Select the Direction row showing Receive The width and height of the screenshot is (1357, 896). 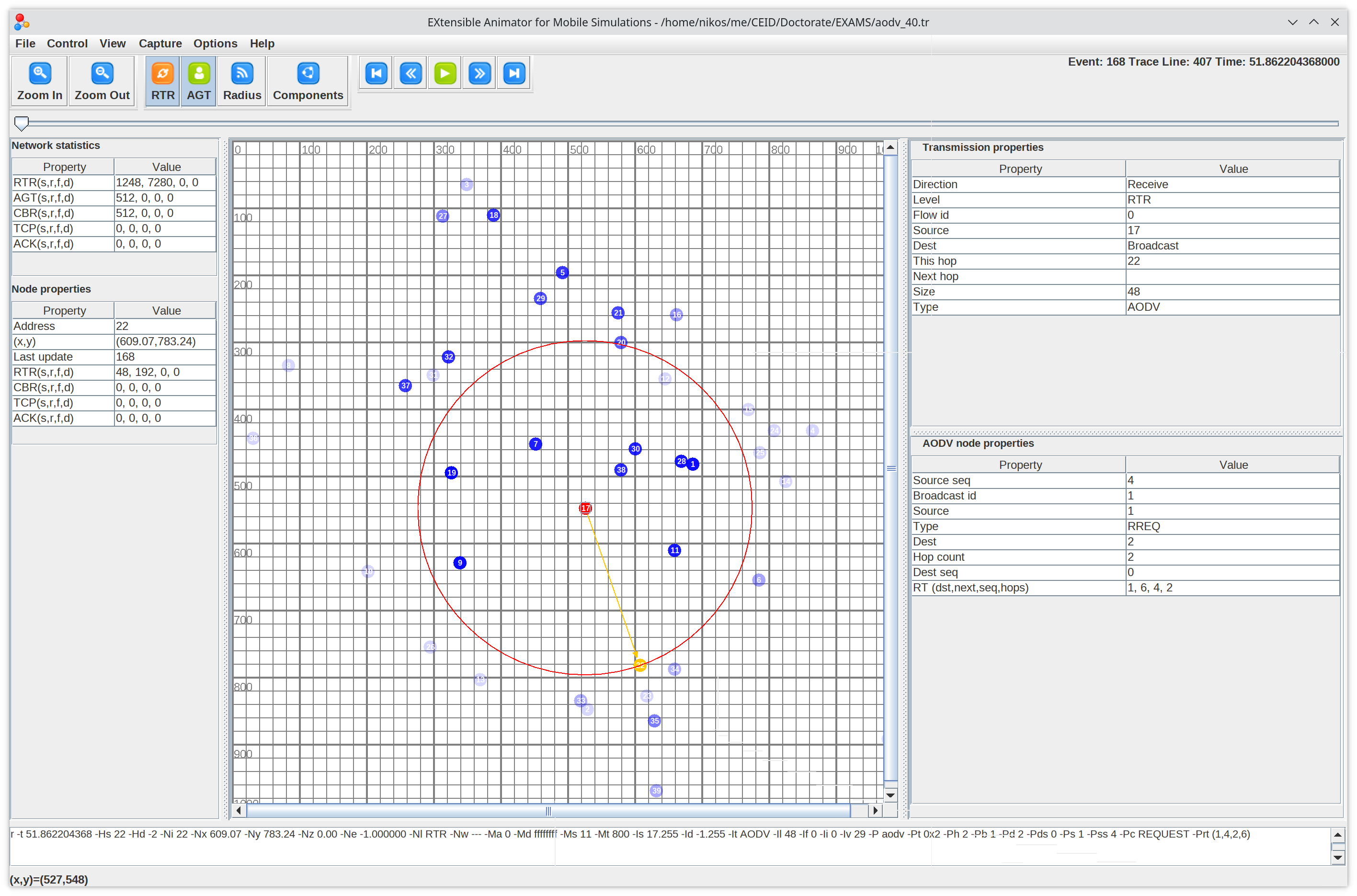coord(1126,184)
